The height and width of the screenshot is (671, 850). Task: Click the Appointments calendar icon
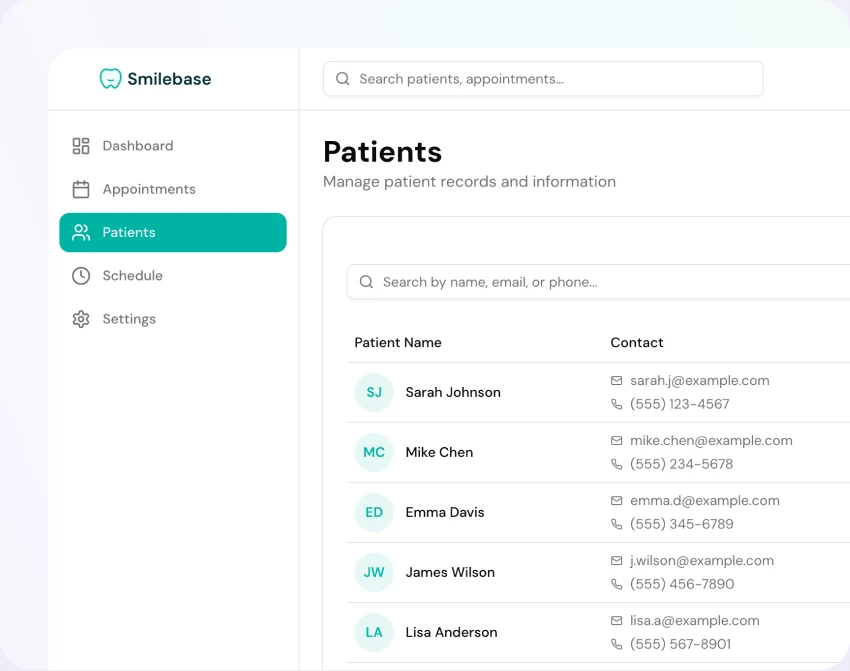[x=81, y=189]
